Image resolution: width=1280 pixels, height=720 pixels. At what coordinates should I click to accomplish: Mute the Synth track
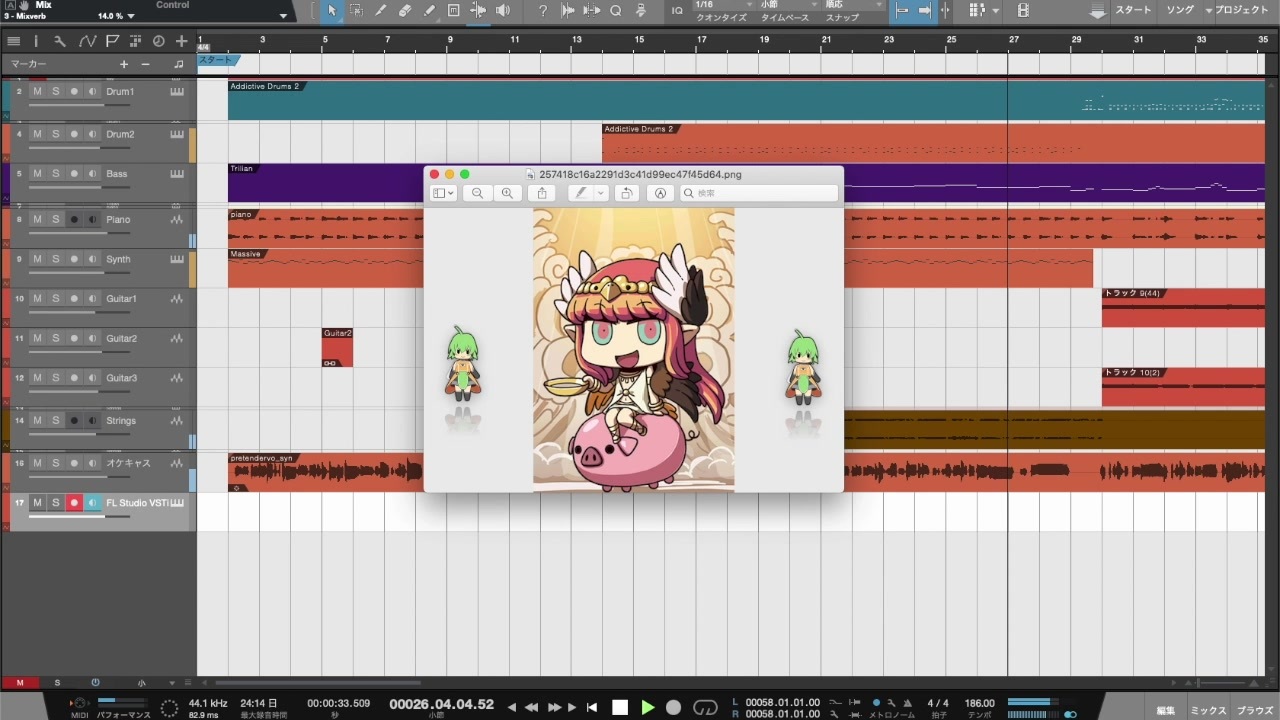tap(37, 259)
